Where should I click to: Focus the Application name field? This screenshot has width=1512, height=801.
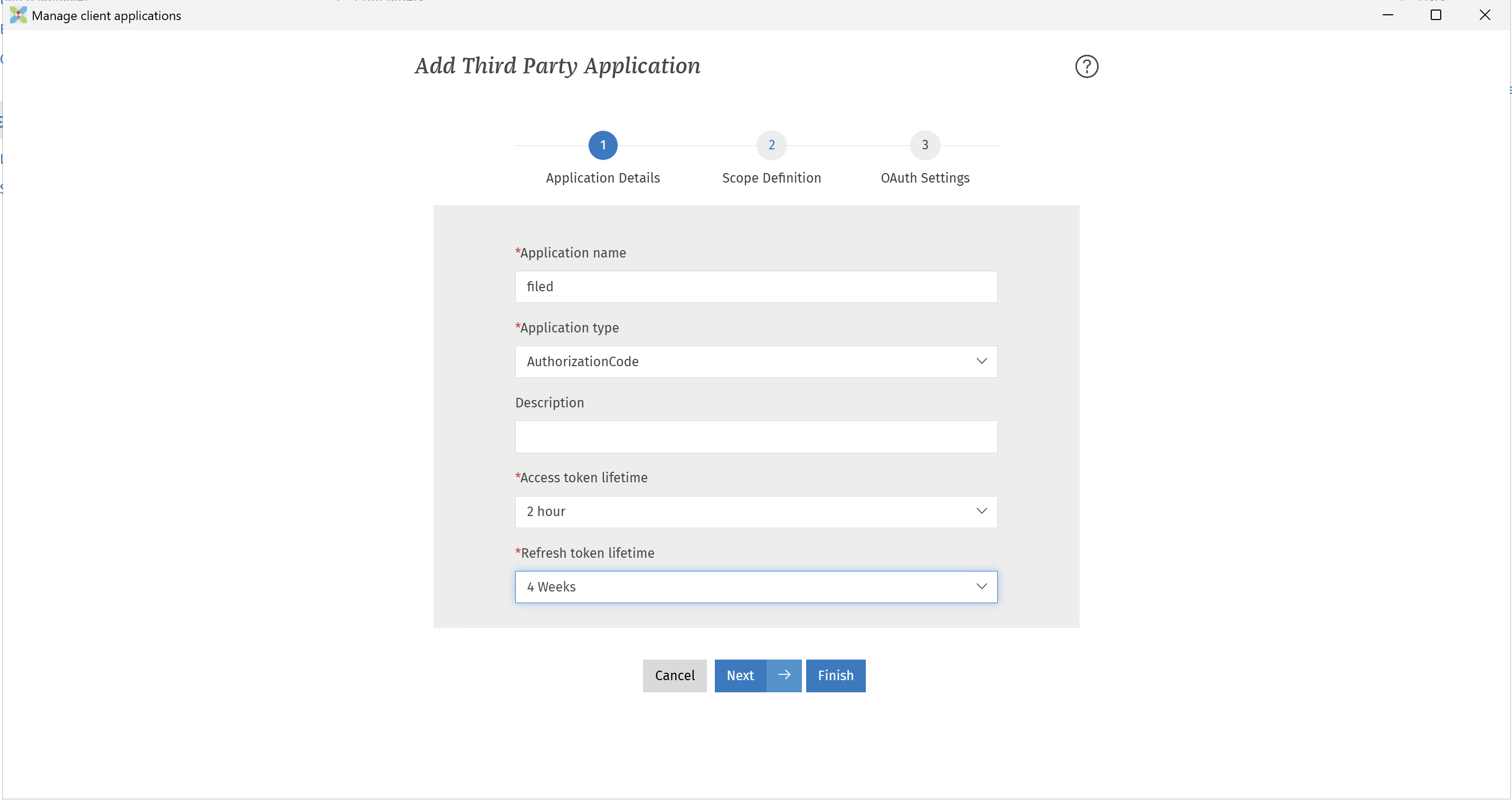coord(756,287)
